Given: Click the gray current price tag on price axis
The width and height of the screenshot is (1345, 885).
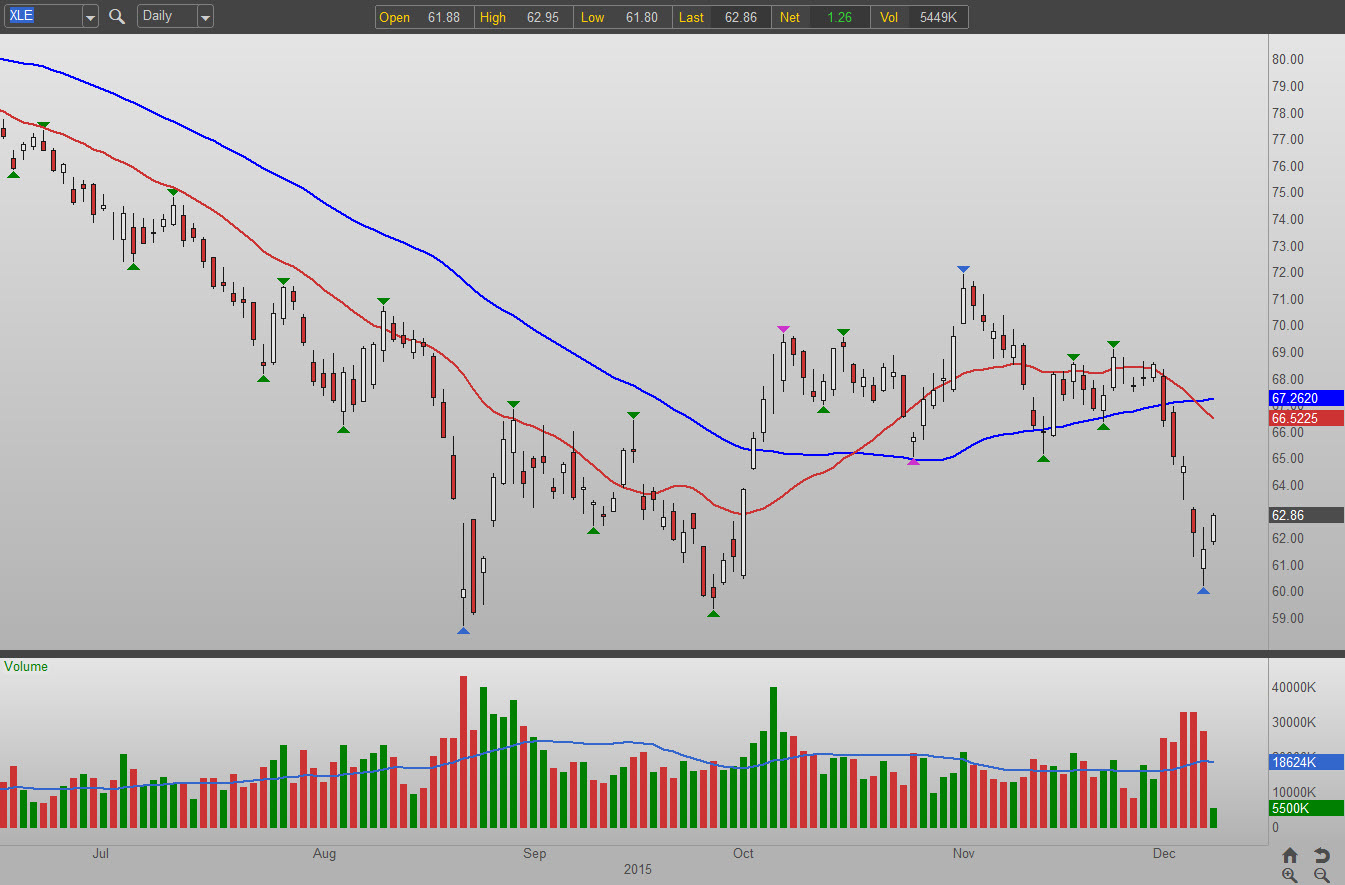Looking at the screenshot, I should tap(1306, 516).
